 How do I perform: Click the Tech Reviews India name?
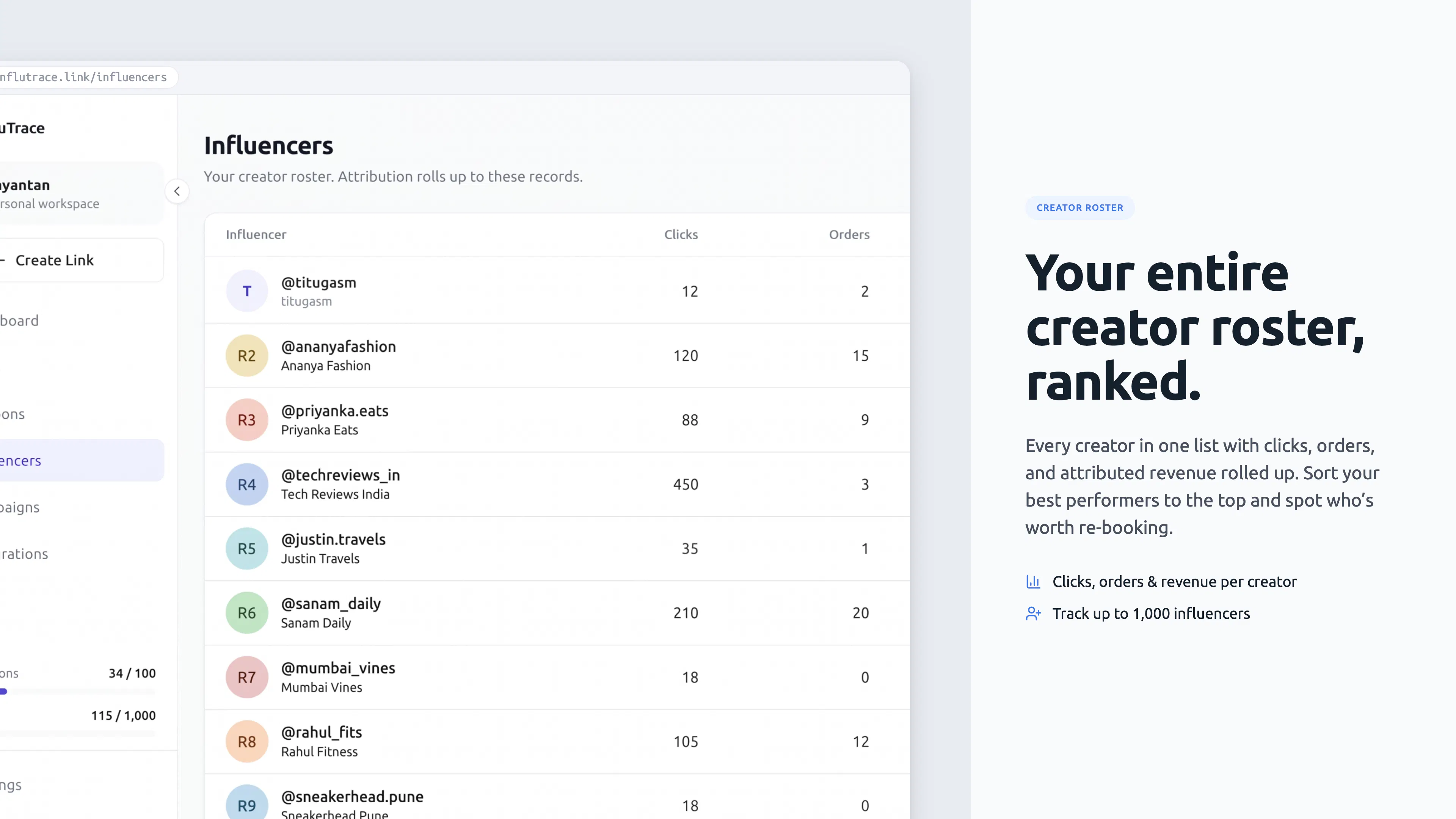coord(335,494)
